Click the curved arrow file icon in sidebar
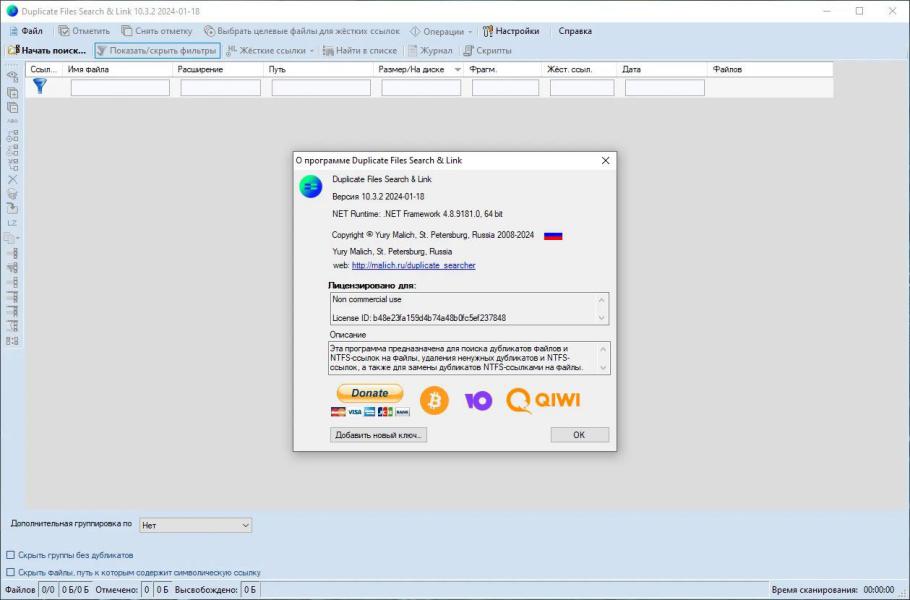The height and width of the screenshot is (600, 910). 12,208
